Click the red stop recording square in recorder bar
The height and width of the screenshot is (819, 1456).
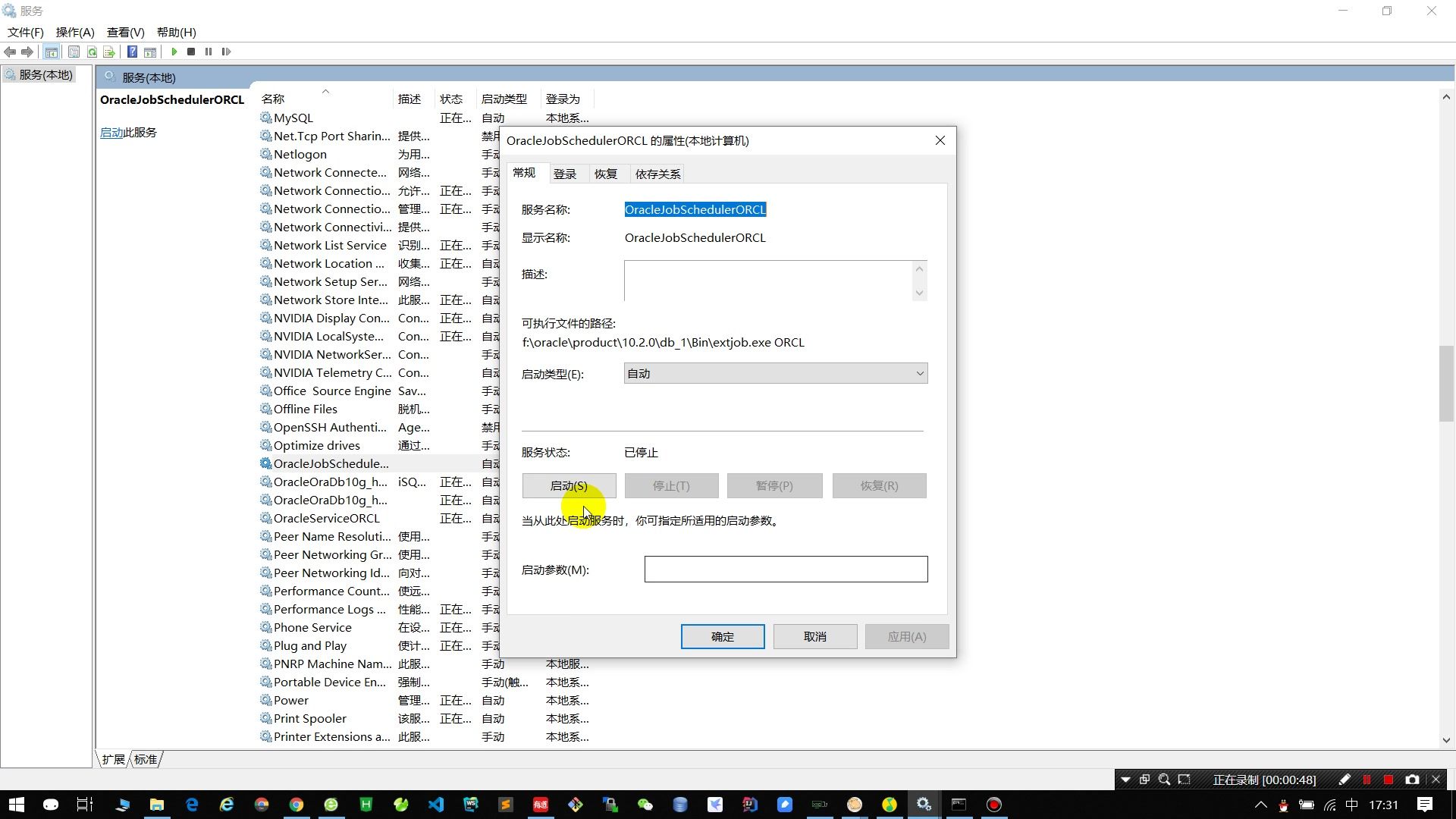1389,780
